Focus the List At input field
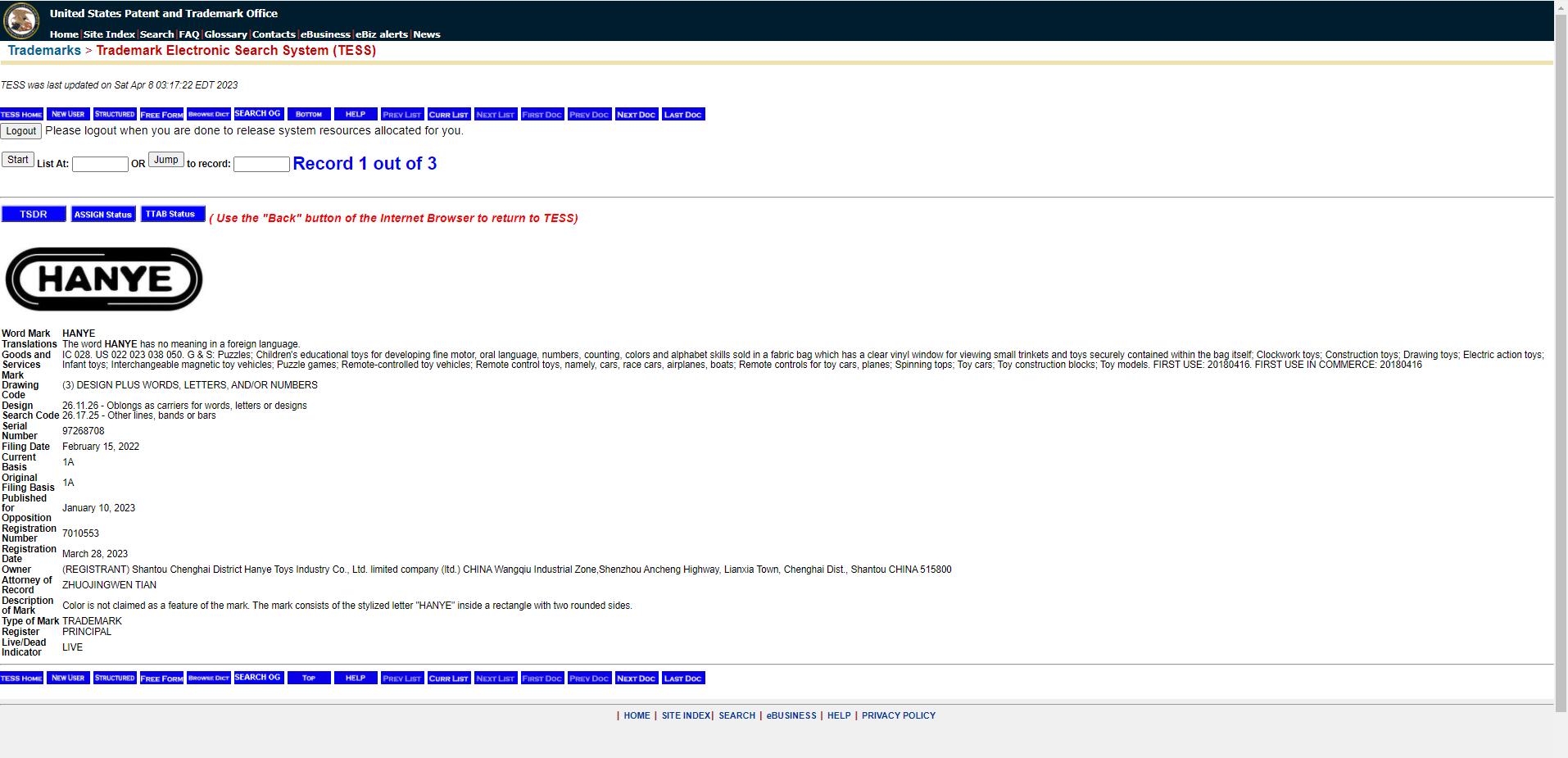This screenshot has height=758, width=1568. [100, 164]
